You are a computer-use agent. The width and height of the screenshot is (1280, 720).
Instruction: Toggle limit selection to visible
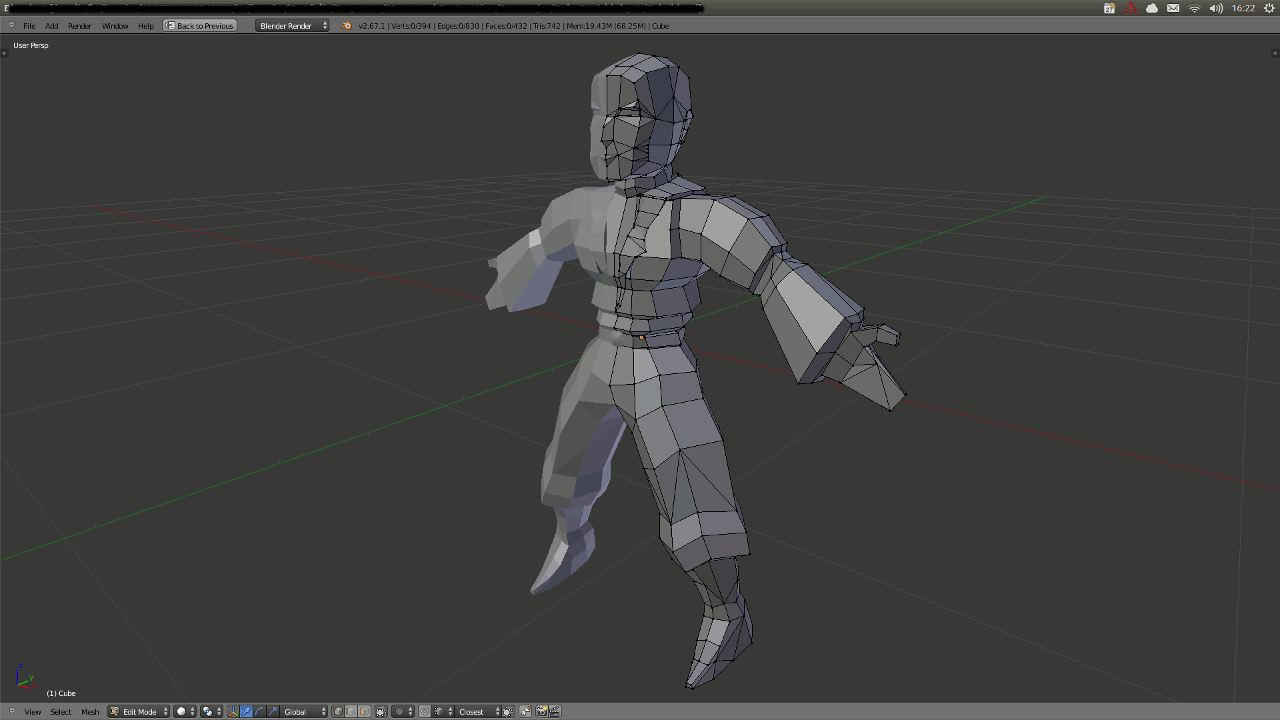pos(381,712)
